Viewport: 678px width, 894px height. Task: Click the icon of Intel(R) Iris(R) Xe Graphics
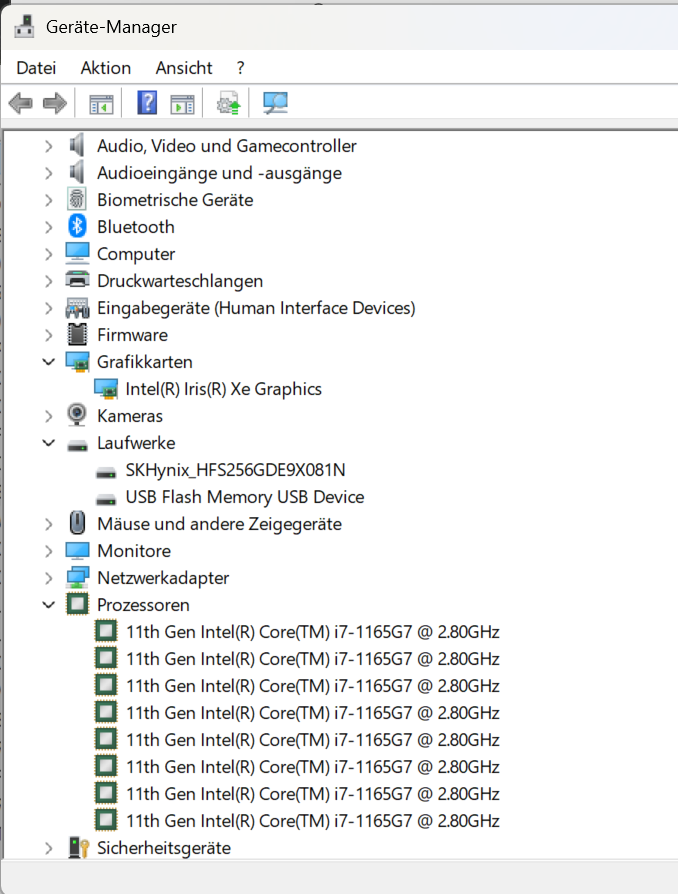[105, 389]
